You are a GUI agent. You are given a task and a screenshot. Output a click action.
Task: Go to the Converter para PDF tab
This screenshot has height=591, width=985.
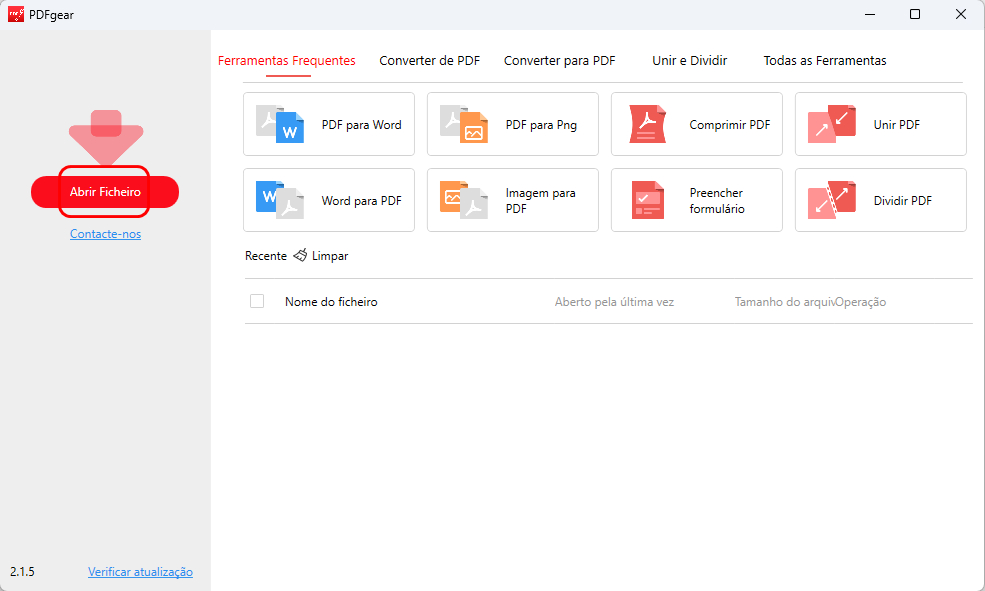tap(559, 61)
